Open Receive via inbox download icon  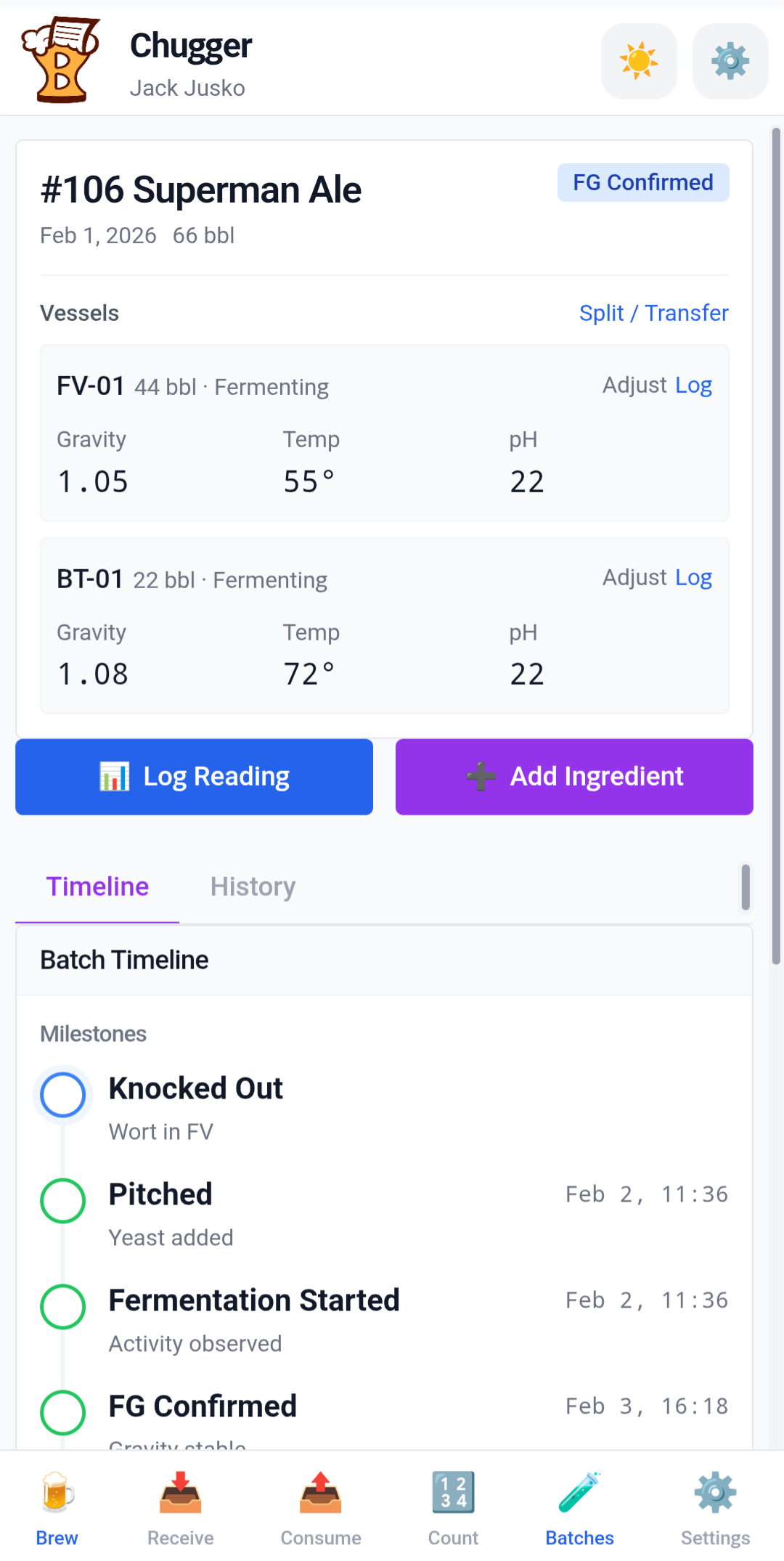coord(180,1490)
